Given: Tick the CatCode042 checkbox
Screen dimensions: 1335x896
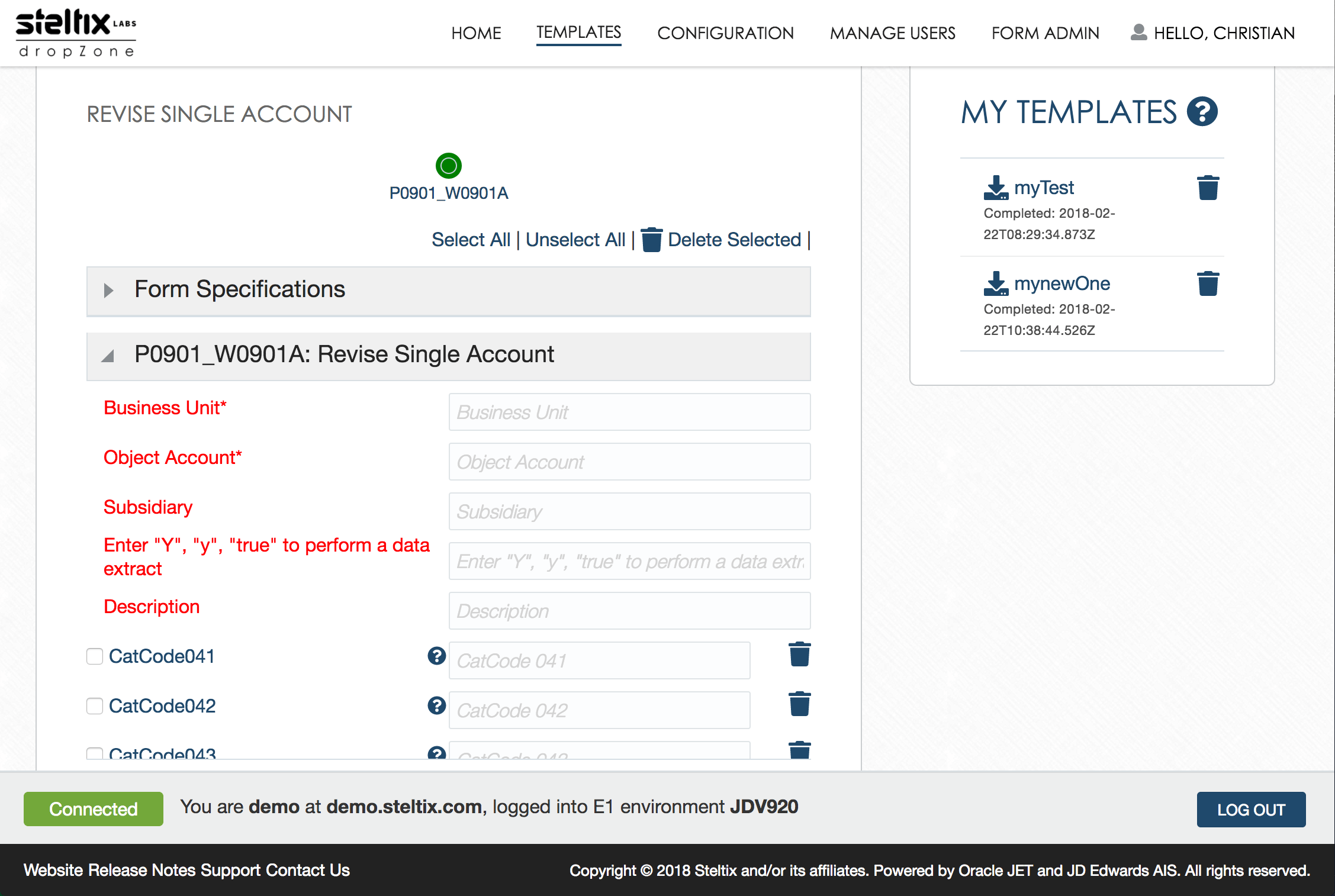Looking at the screenshot, I should (95, 706).
